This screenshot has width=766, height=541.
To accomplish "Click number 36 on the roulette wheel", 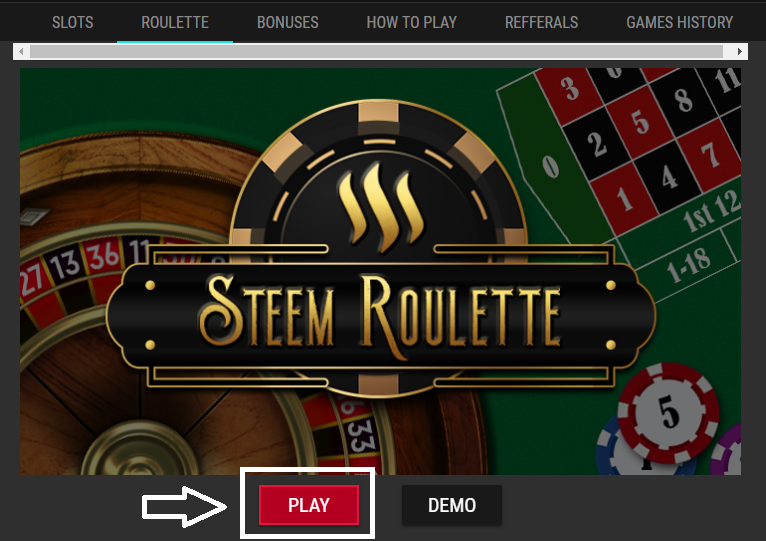I will coord(103,256).
